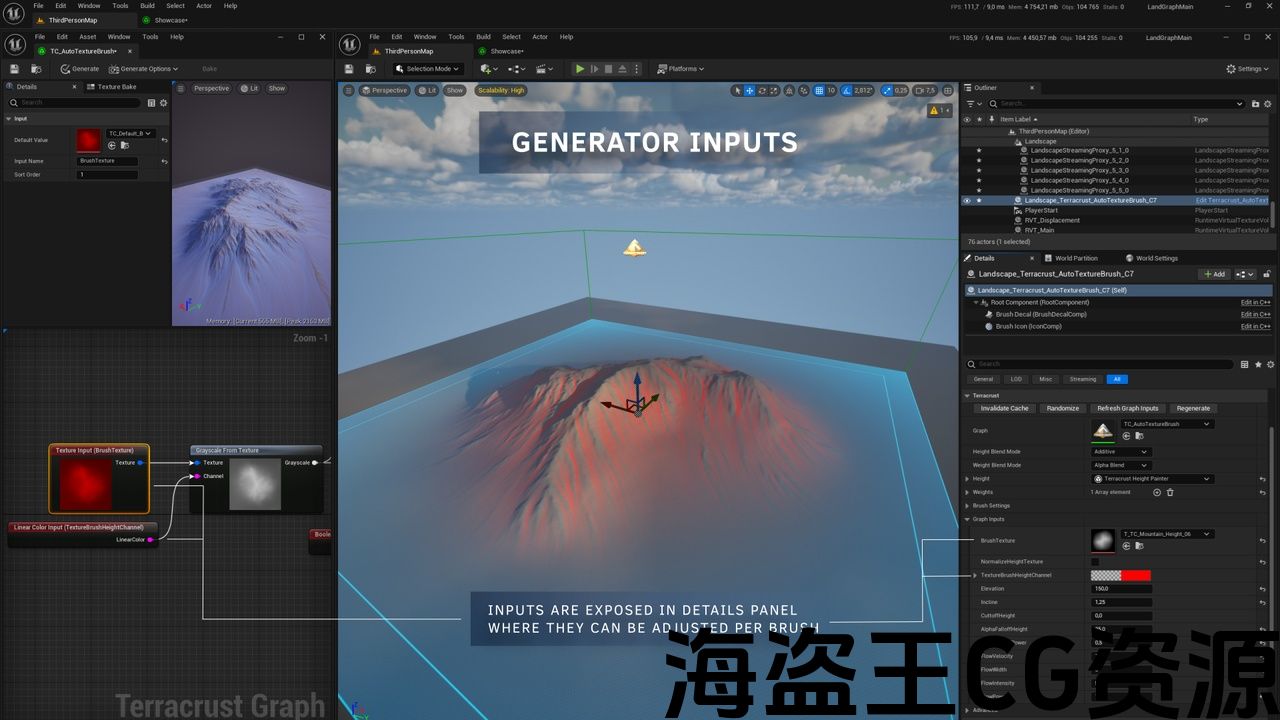Open the Height Blend Mode dropdown
Screen dimensions: 1280x720
click(x=1121, y=452)
